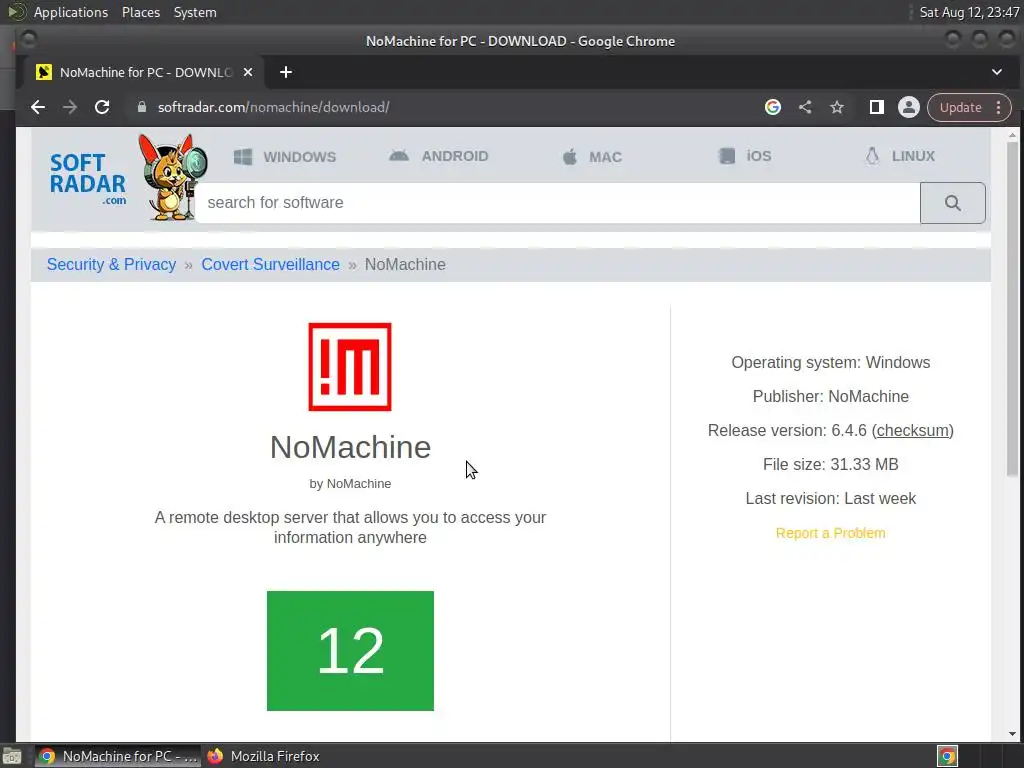Click the clock Sat Aug 12, 23:47
This screenshot has width=1024, height=768.
pyautogui.click(x=969, y=12)
